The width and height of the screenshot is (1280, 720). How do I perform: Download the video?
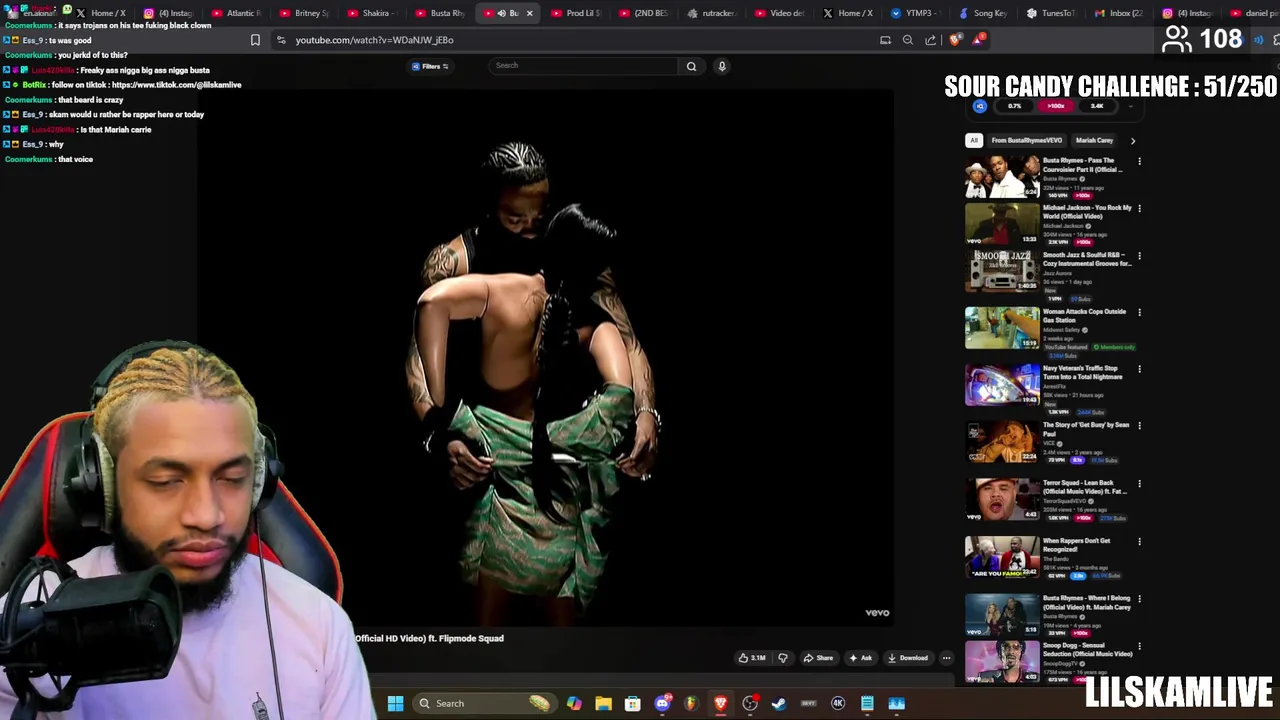908,658
